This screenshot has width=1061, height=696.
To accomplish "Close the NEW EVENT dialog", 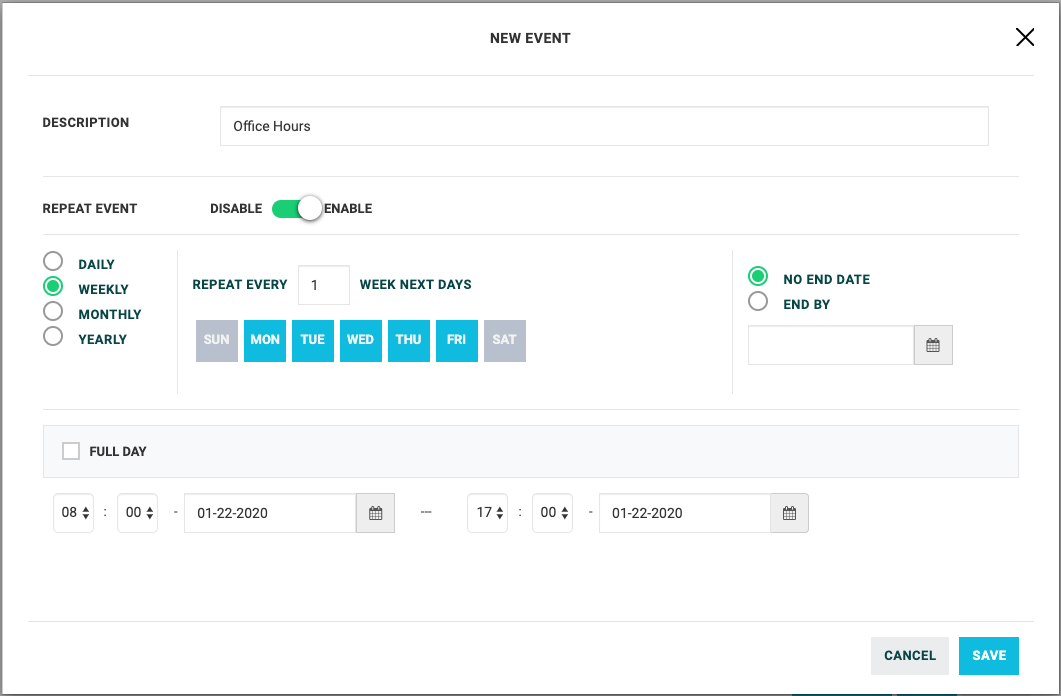I will pyautogui.click(x=1024, y=37).
